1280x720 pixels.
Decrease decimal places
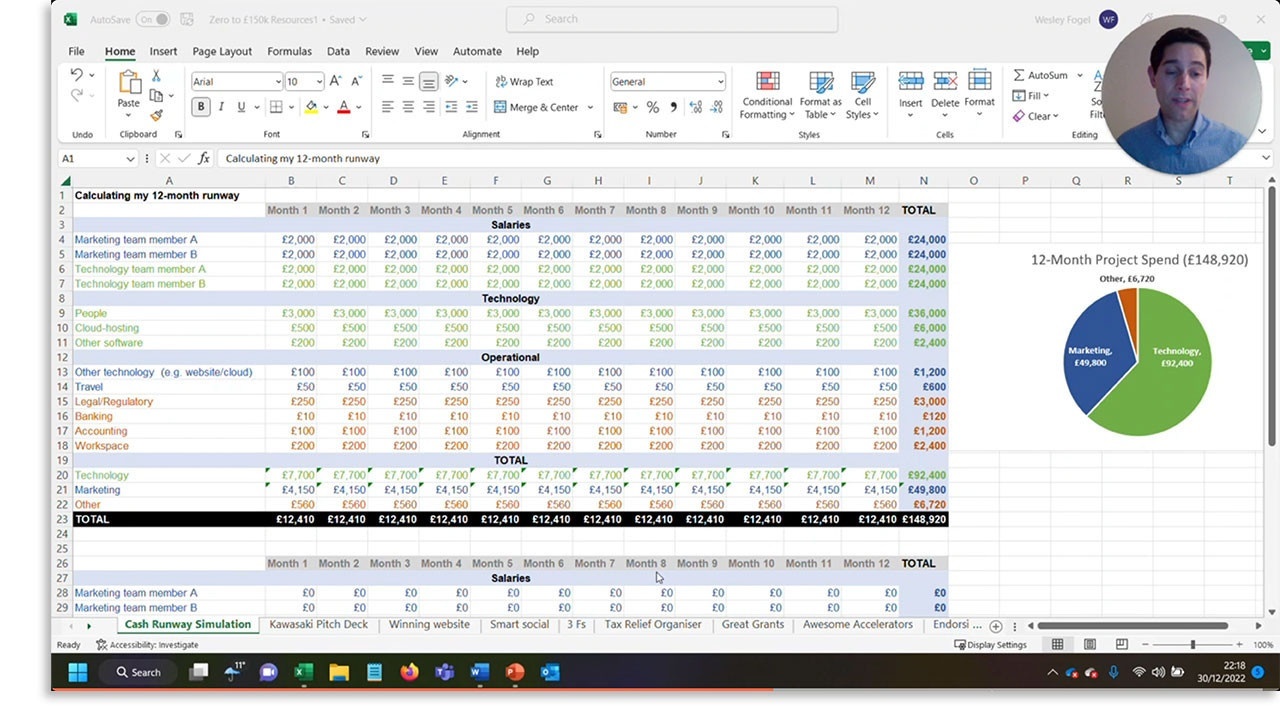[x=716, y=107]
